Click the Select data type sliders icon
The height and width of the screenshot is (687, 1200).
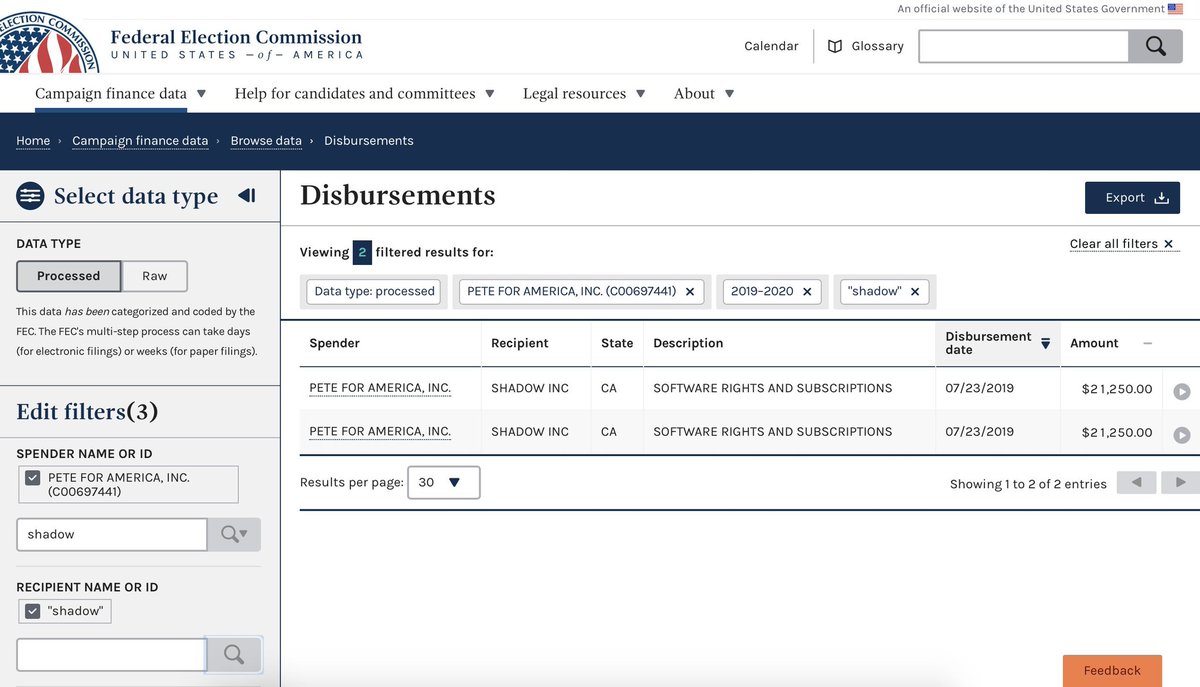coord(30,196)
